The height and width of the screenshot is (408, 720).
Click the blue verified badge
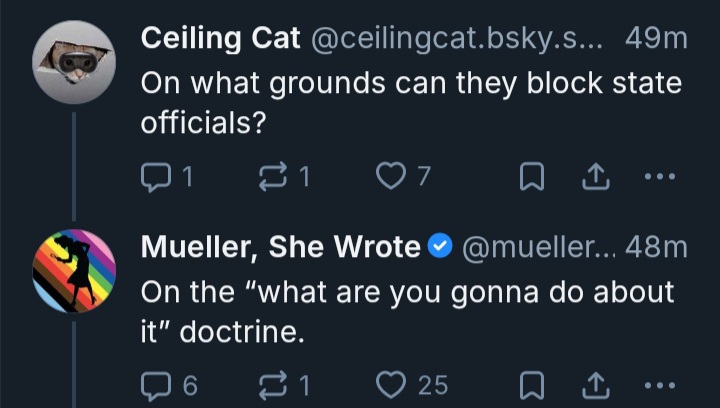coord(441,247)
